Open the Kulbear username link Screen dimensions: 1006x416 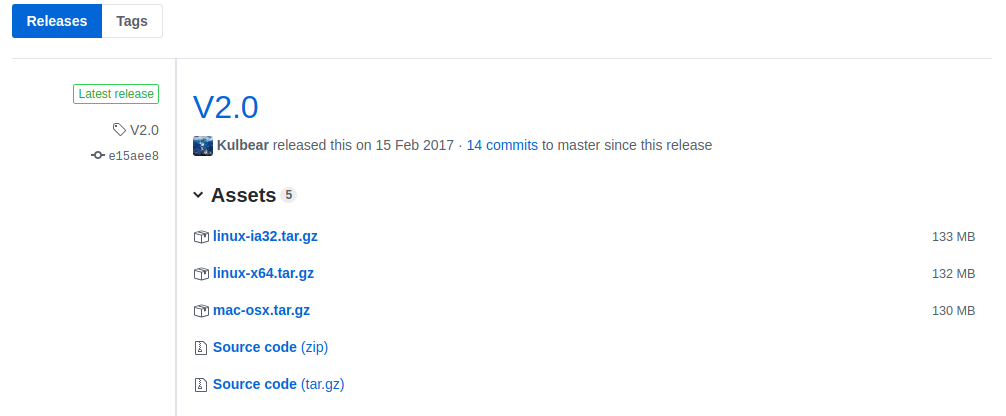[x=243, y=145]
